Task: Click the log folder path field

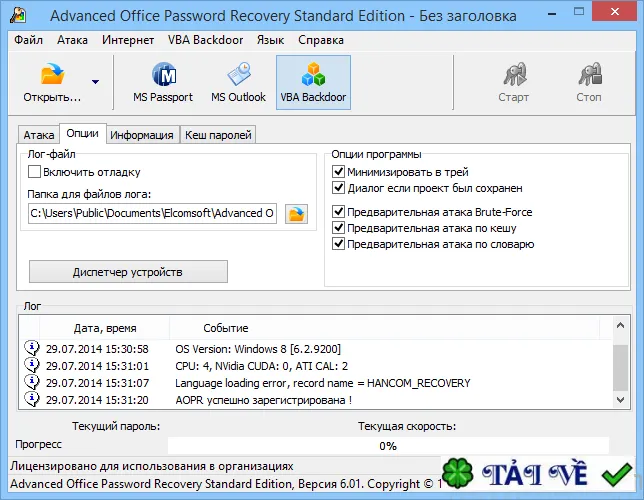Action: [x=152, y=213]
